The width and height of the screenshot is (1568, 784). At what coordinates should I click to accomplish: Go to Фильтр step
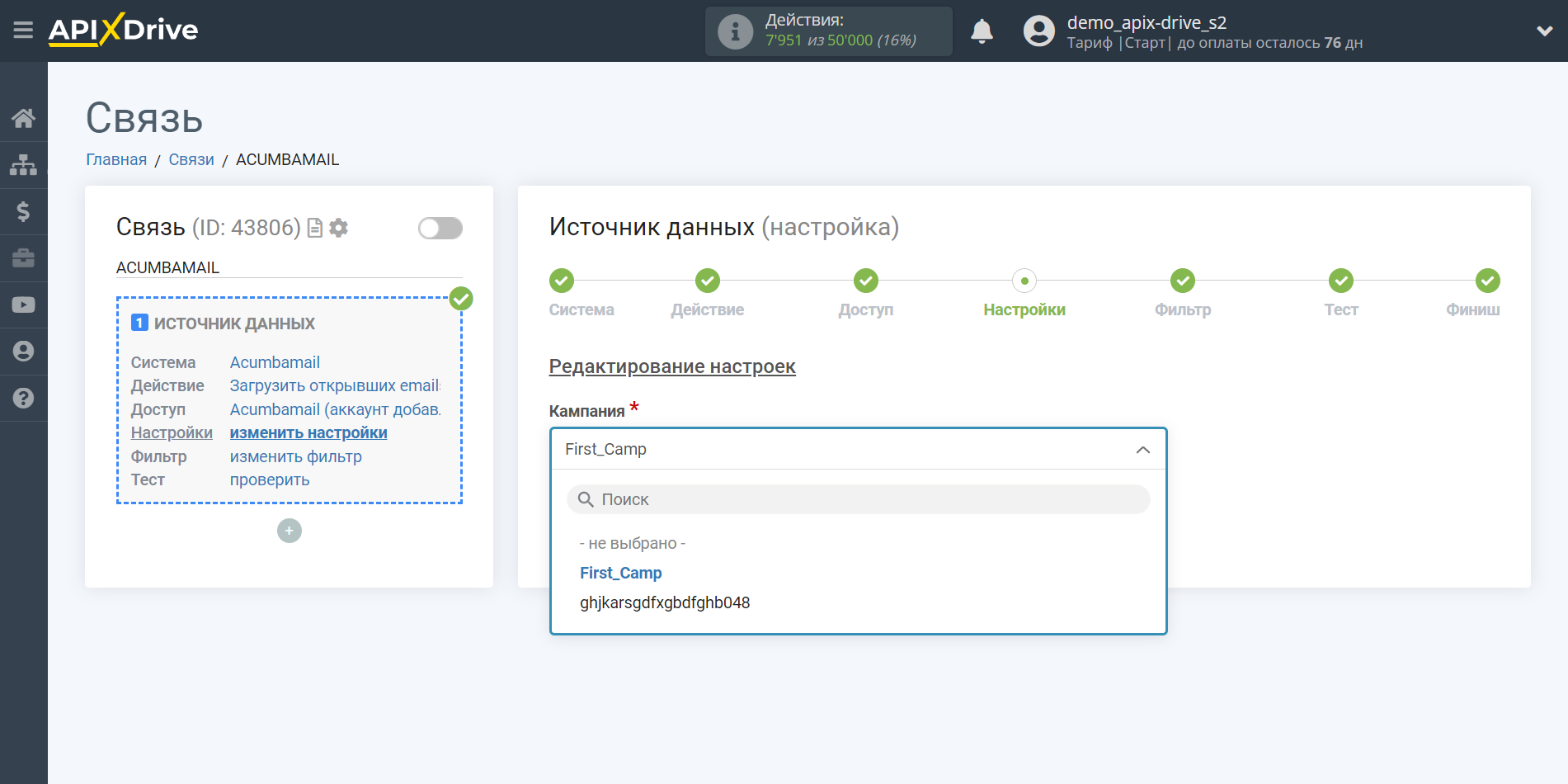(x=1182, y=281)
